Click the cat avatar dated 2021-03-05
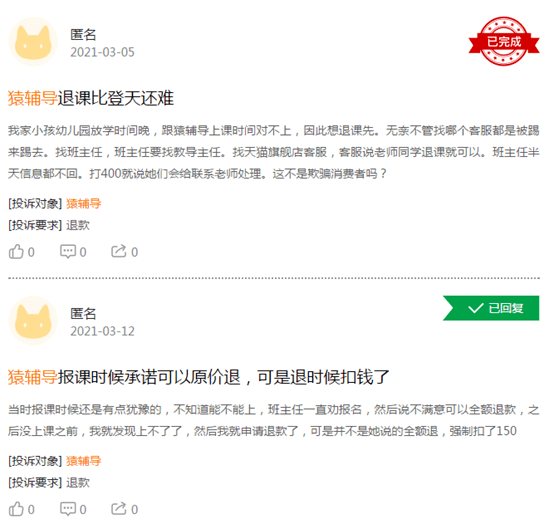This screenshot has width=554, height=524. (33, 42)
